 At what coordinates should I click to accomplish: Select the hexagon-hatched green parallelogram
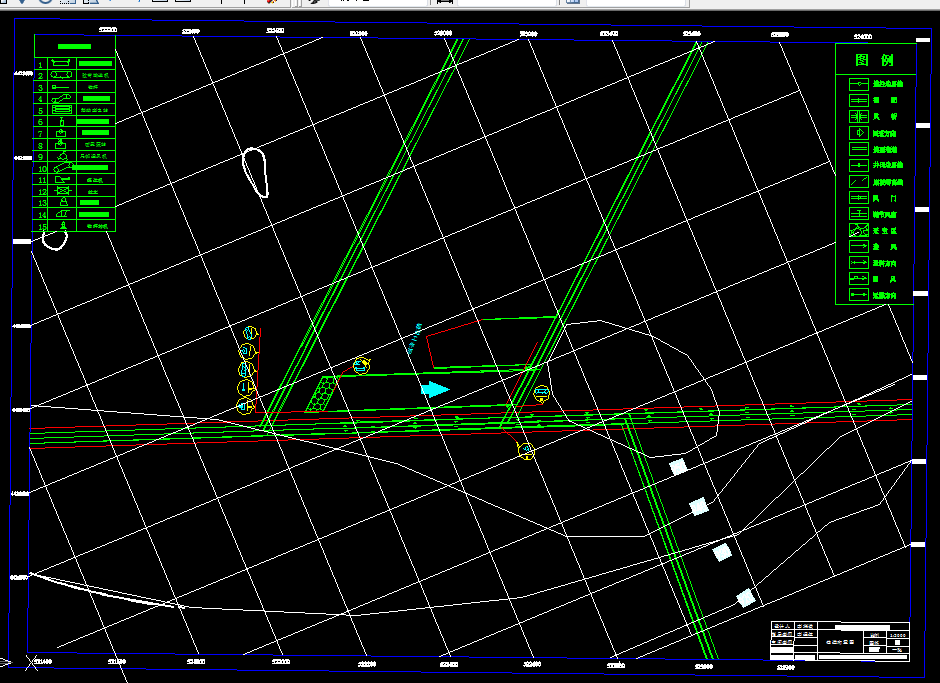click(321, 394)
